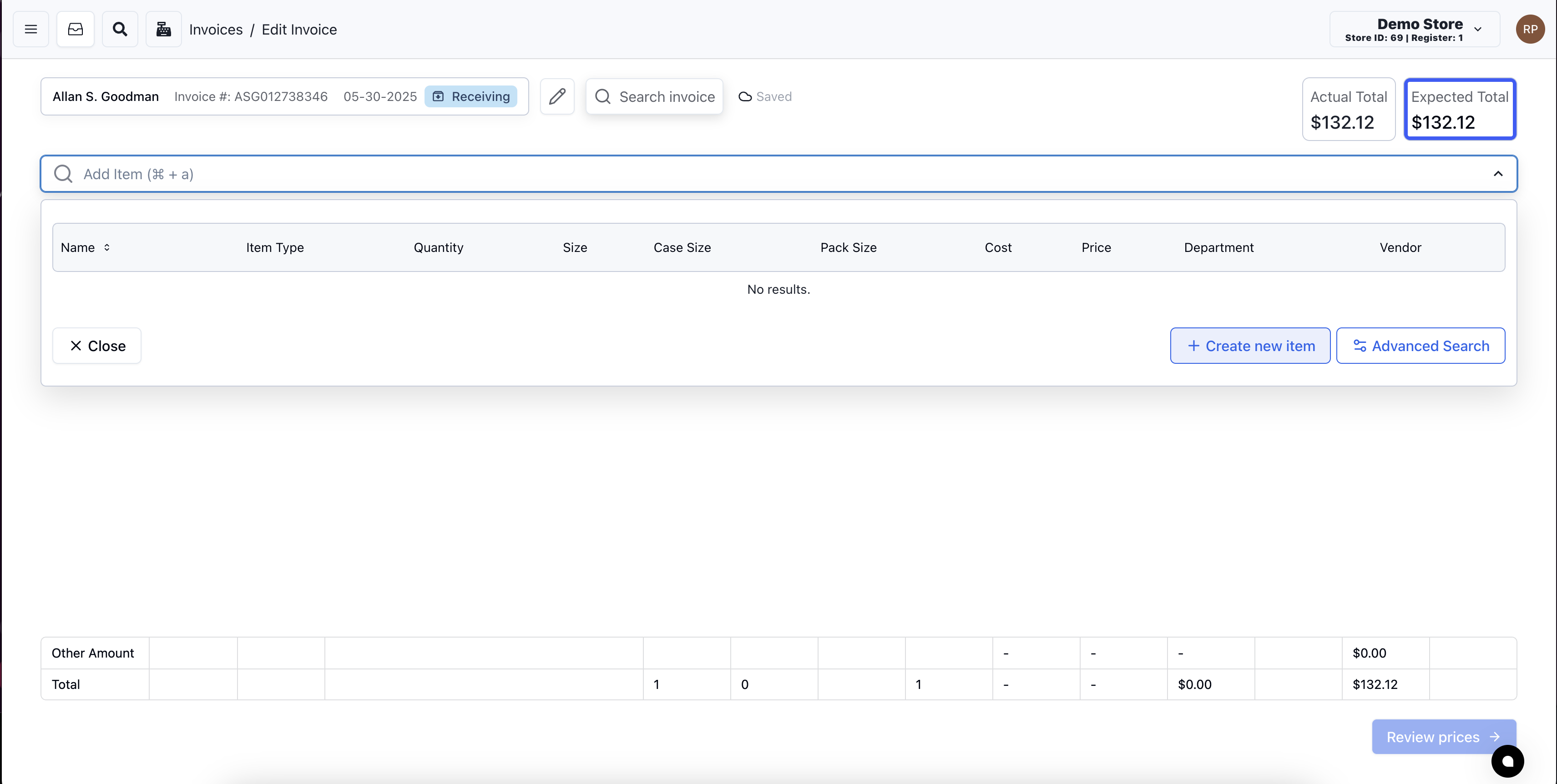Open the Invoices breadcrumb

215,29
